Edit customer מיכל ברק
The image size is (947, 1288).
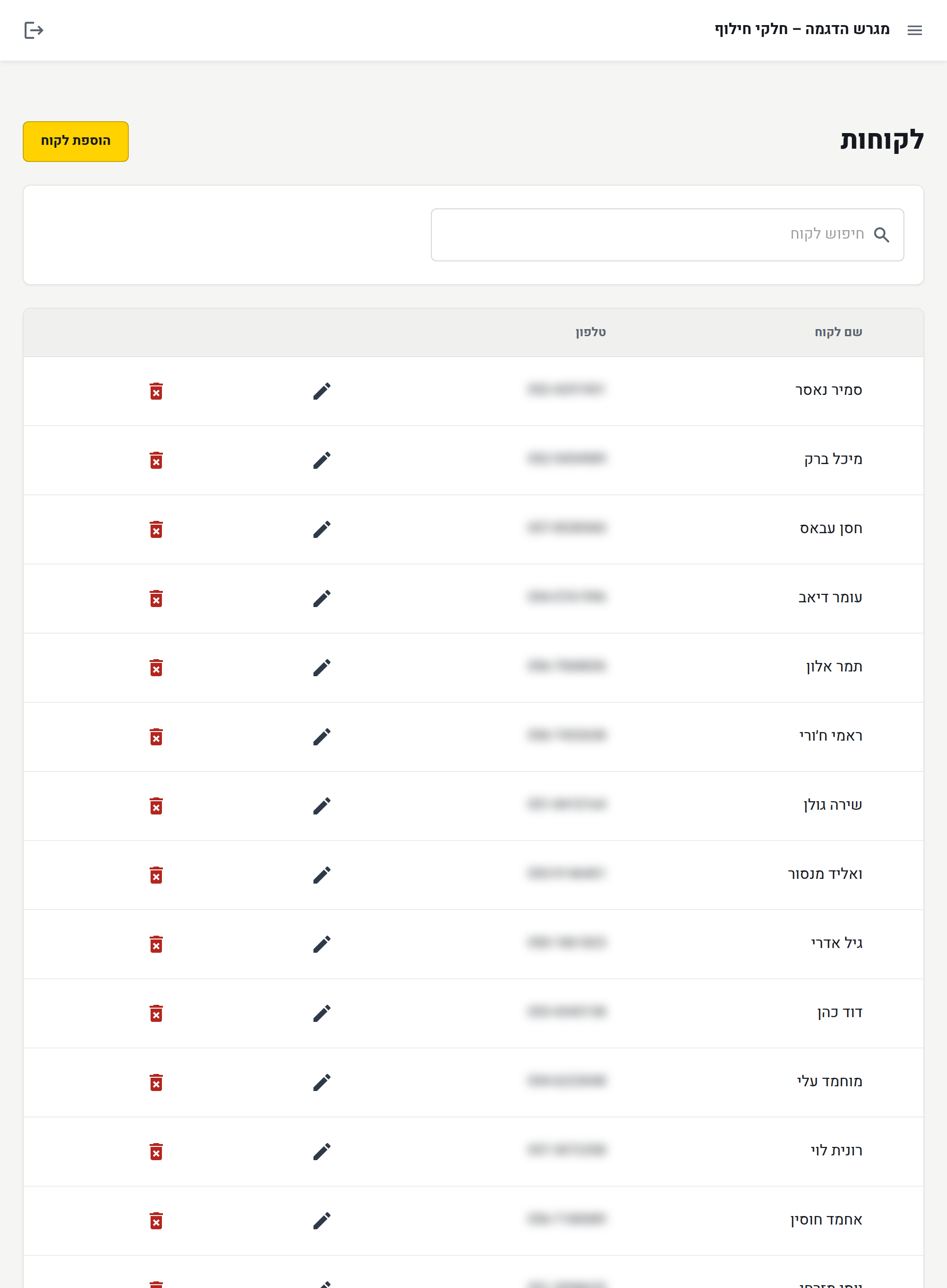point(322,460)
